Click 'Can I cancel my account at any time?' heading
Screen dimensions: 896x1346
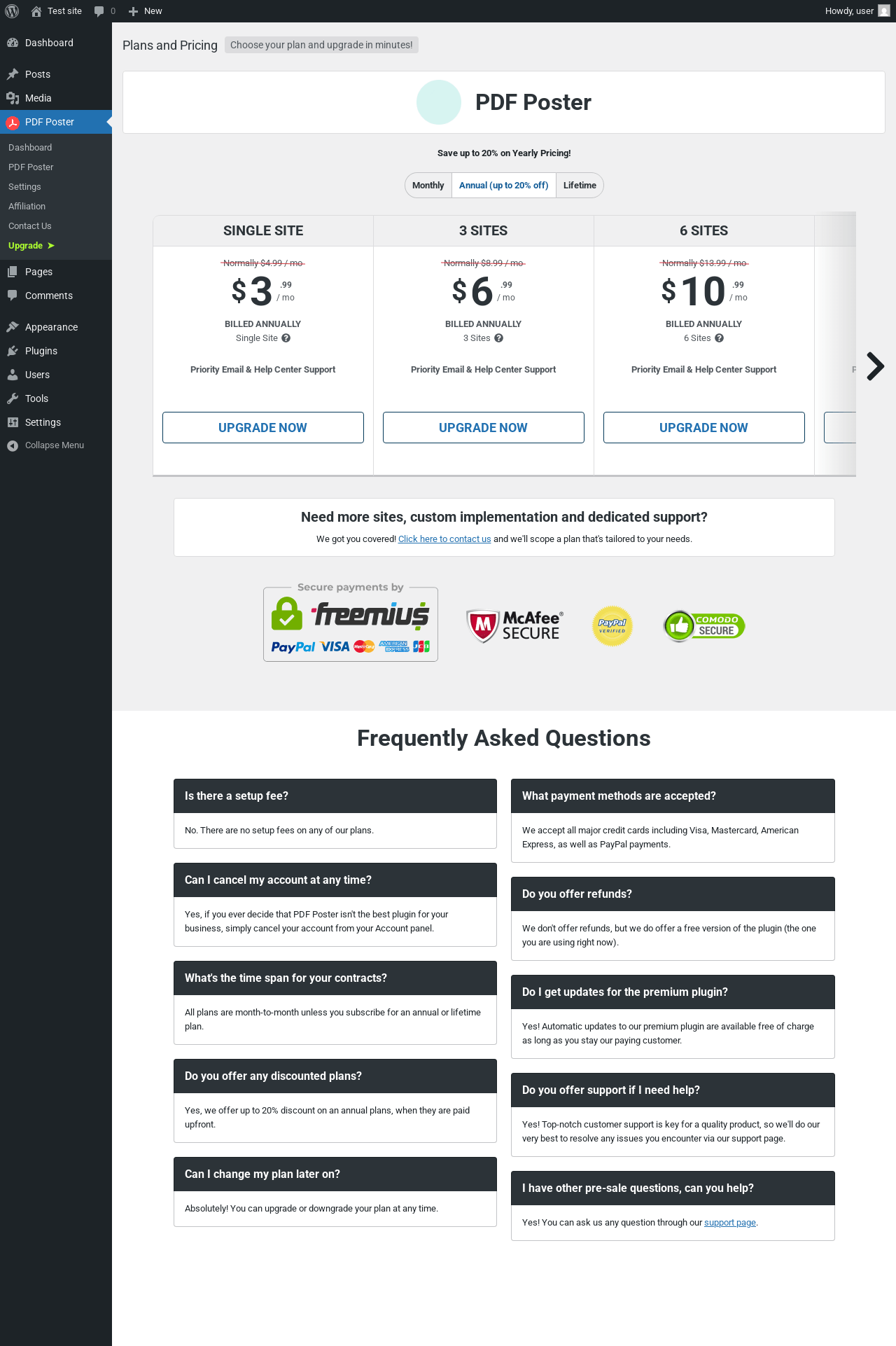335,880
